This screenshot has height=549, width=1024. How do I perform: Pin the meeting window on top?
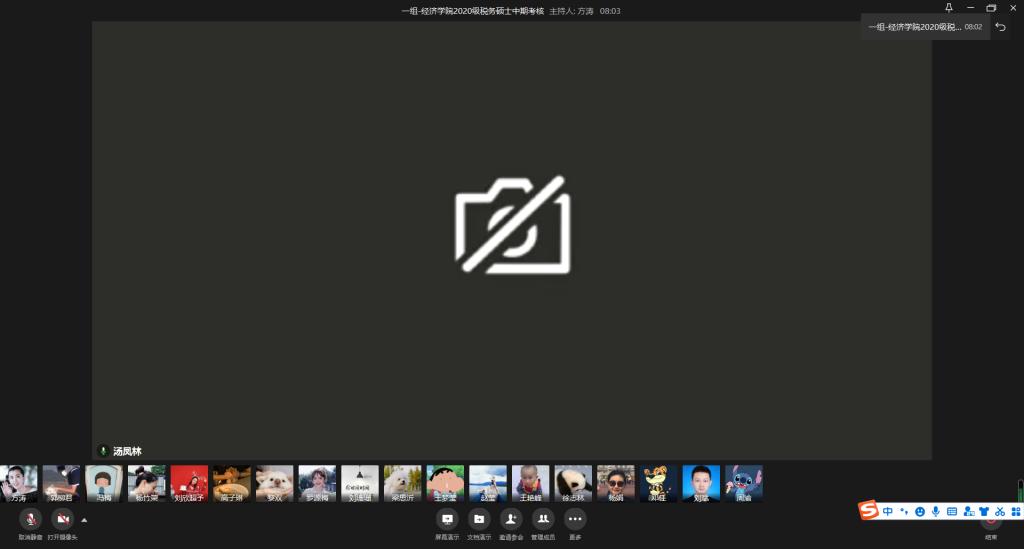pos(949,8)
